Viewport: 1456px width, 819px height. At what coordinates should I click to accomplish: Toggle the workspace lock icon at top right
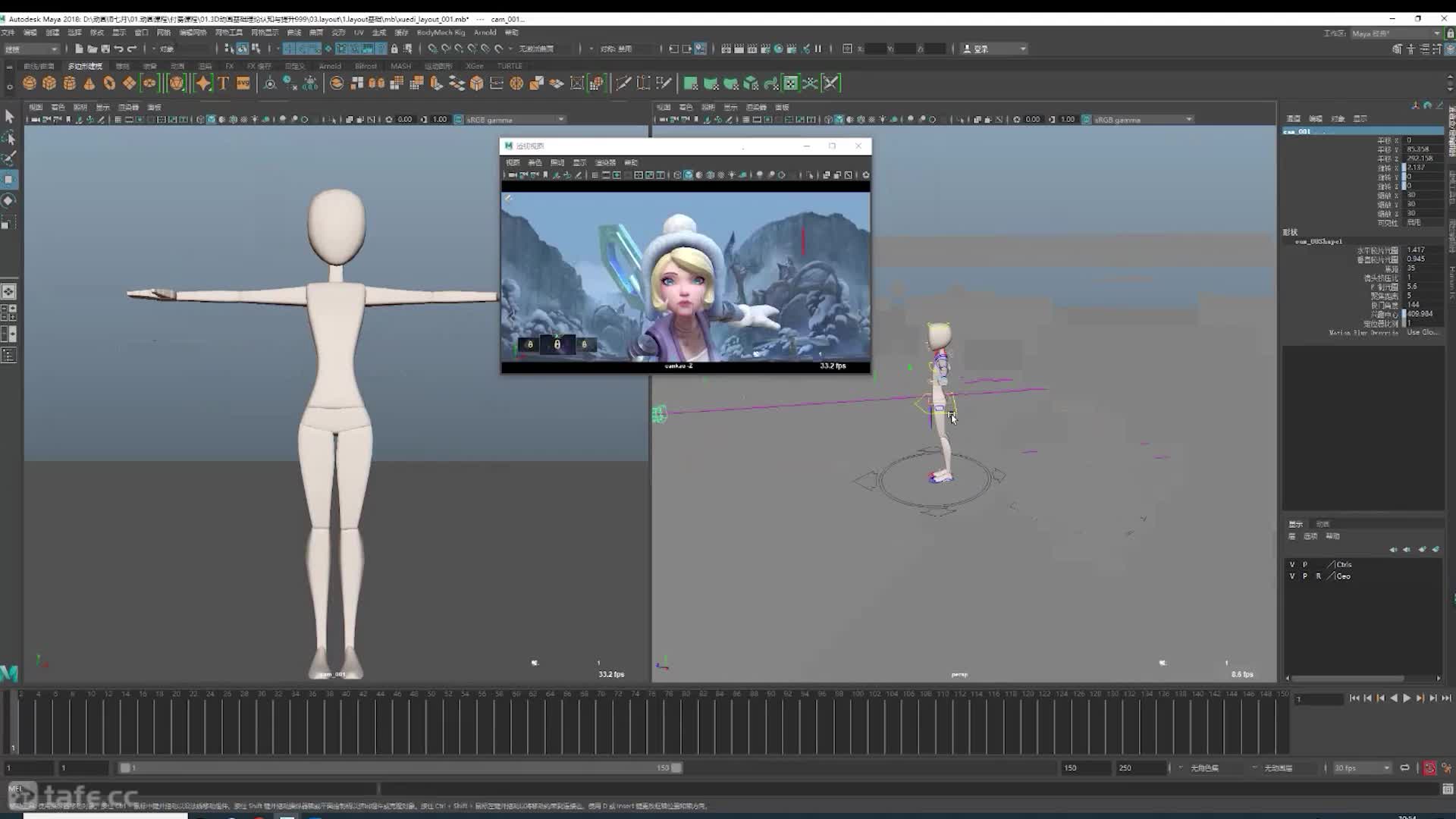[x=1450, y=33]
